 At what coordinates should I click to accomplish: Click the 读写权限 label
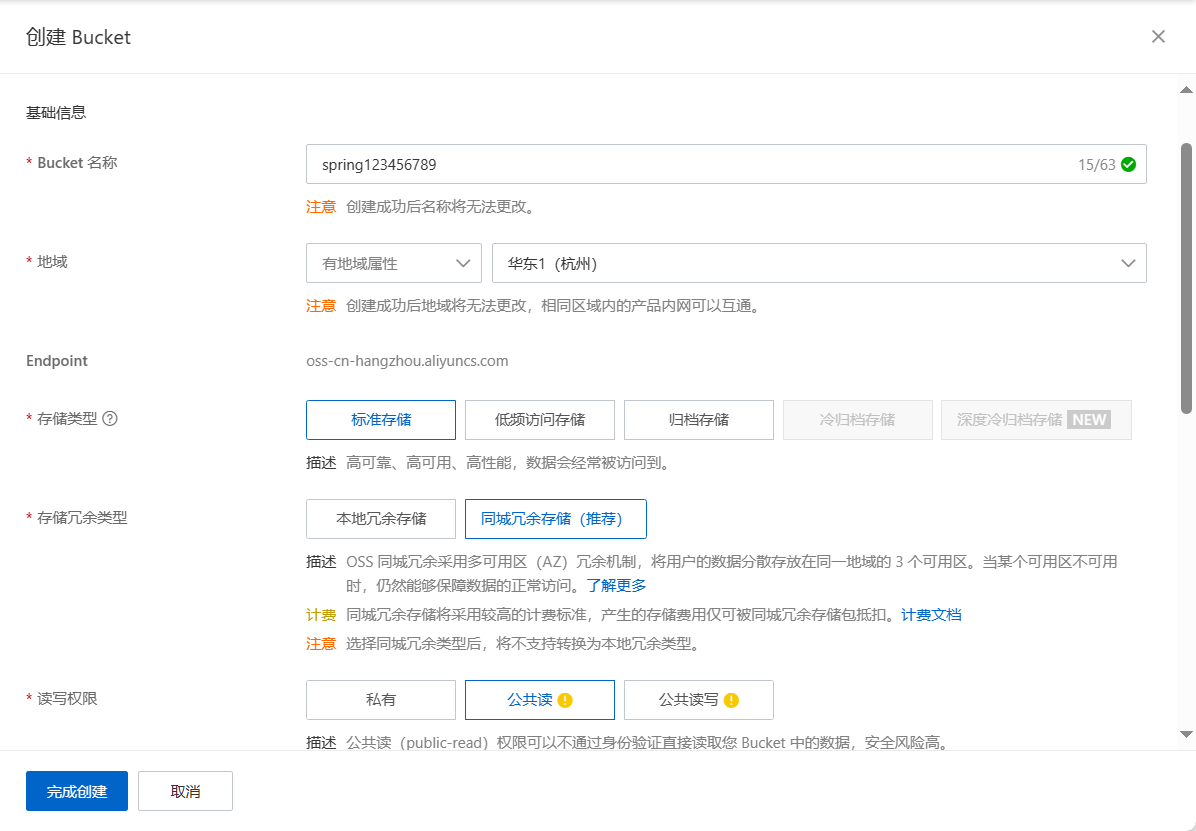(67, 699)
